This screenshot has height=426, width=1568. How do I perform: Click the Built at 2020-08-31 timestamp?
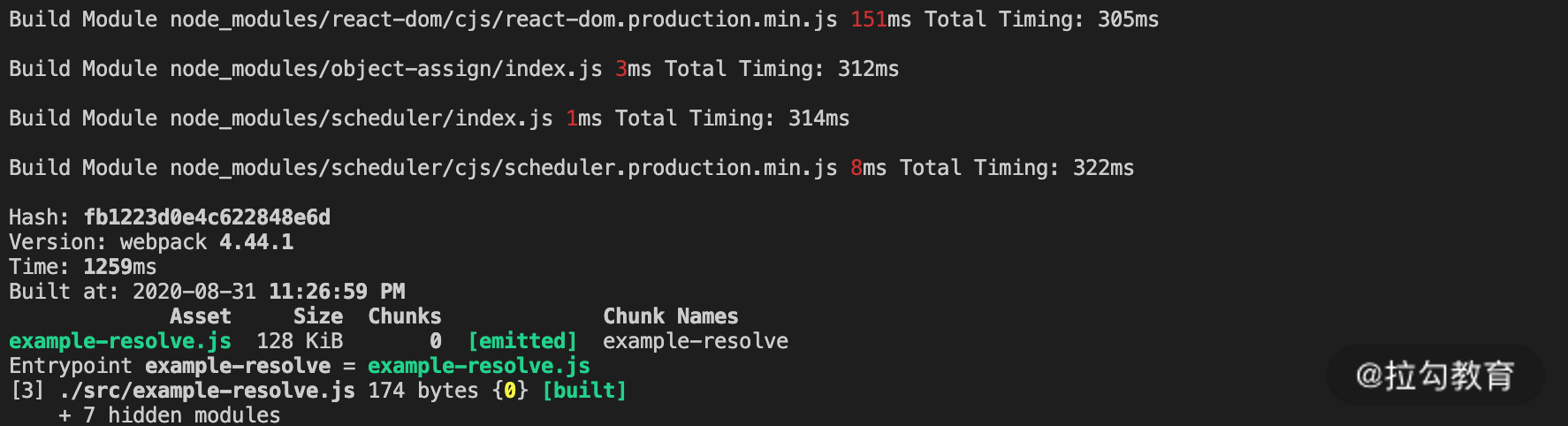[269, 292]
